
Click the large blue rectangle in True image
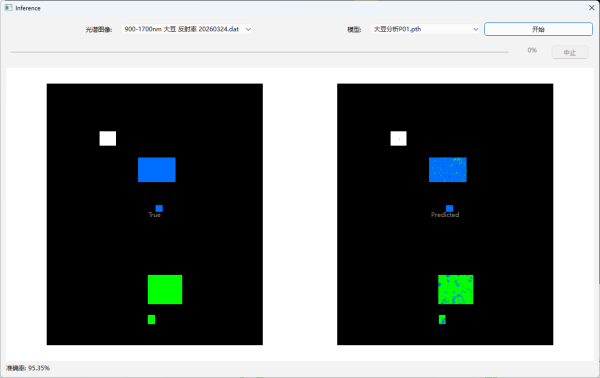(x=157, y=169)
